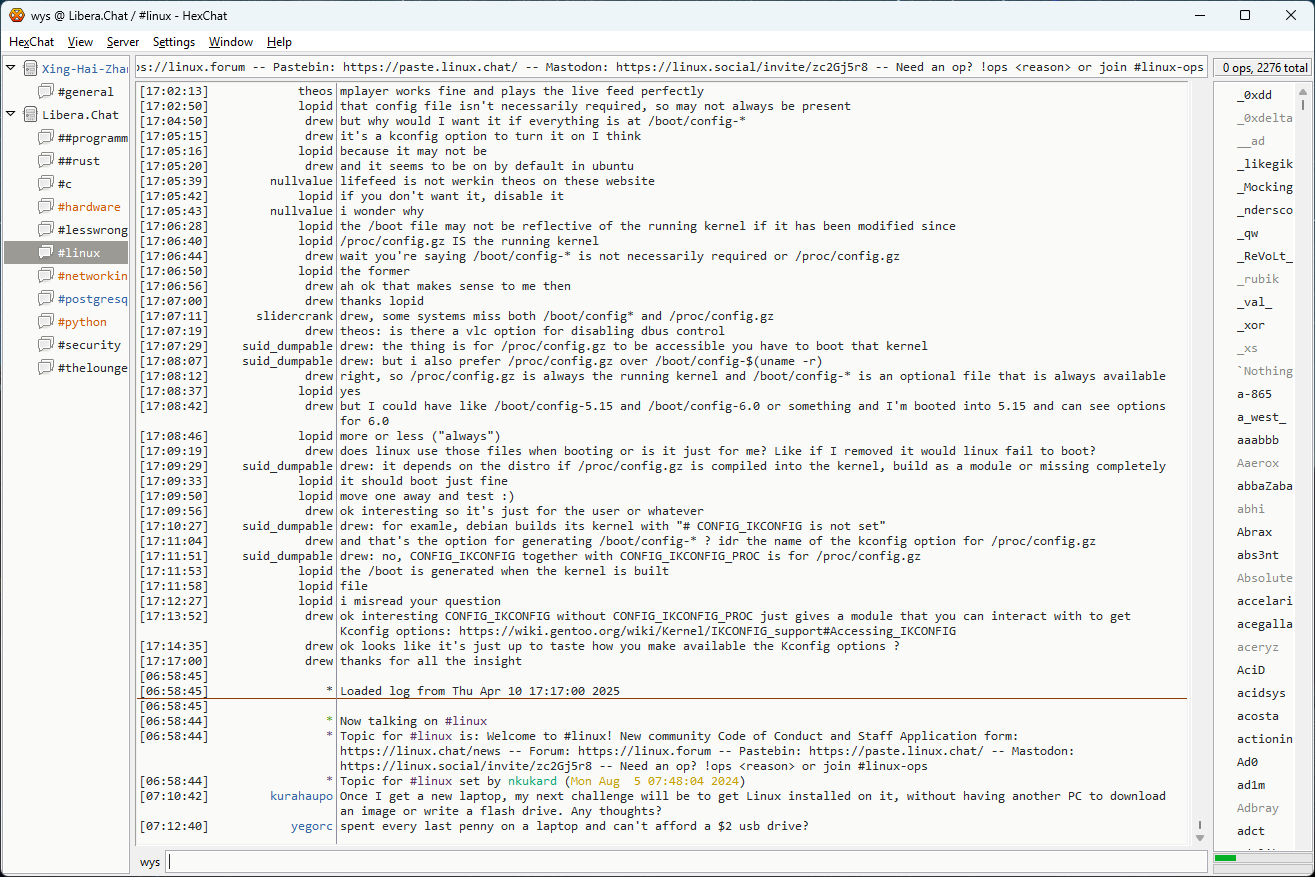Select user abbaZaba in the user list
The width and height of the screenshot is (1315, 877).
pos(1264,486)
